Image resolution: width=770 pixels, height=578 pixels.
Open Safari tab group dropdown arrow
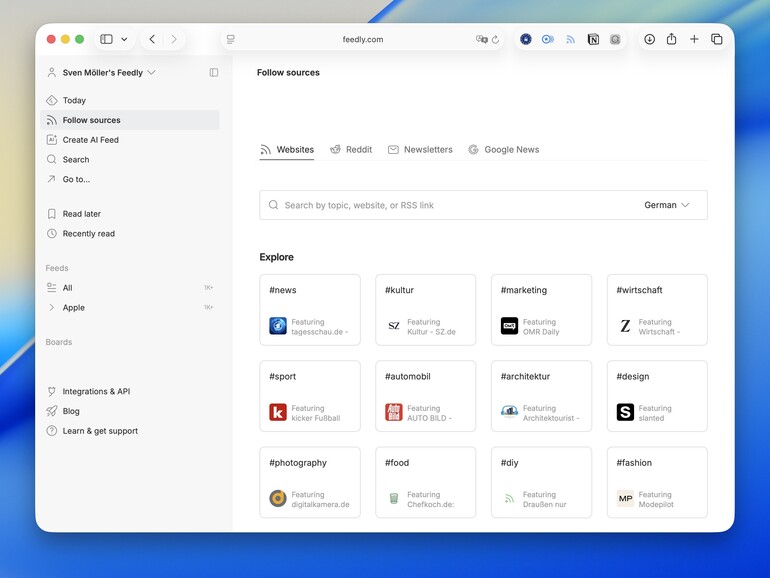point(124,39)
